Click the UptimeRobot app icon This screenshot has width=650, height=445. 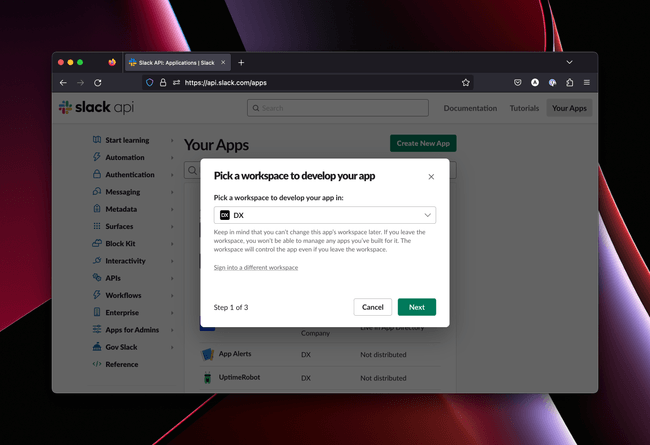pos(207,378)
